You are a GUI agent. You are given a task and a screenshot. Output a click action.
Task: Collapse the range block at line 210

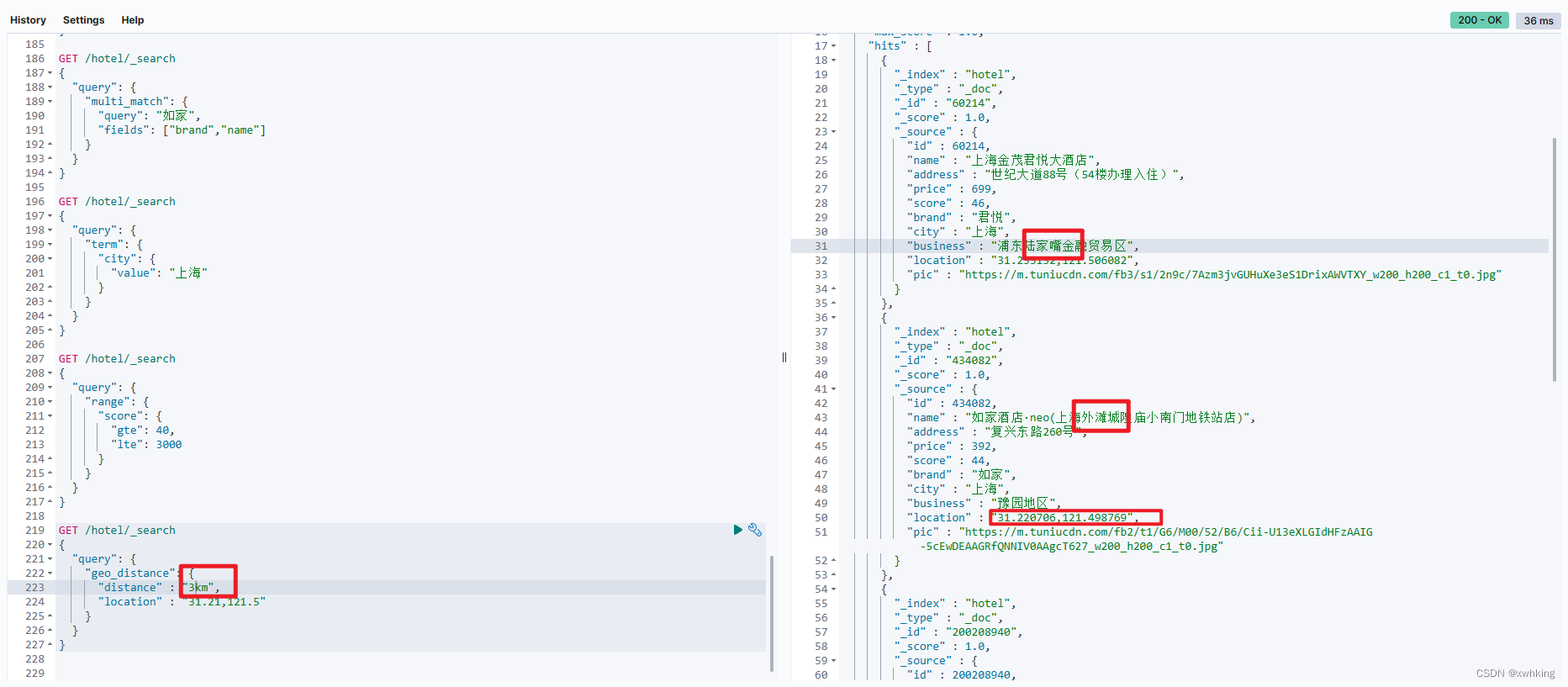(x=50, y=402)
